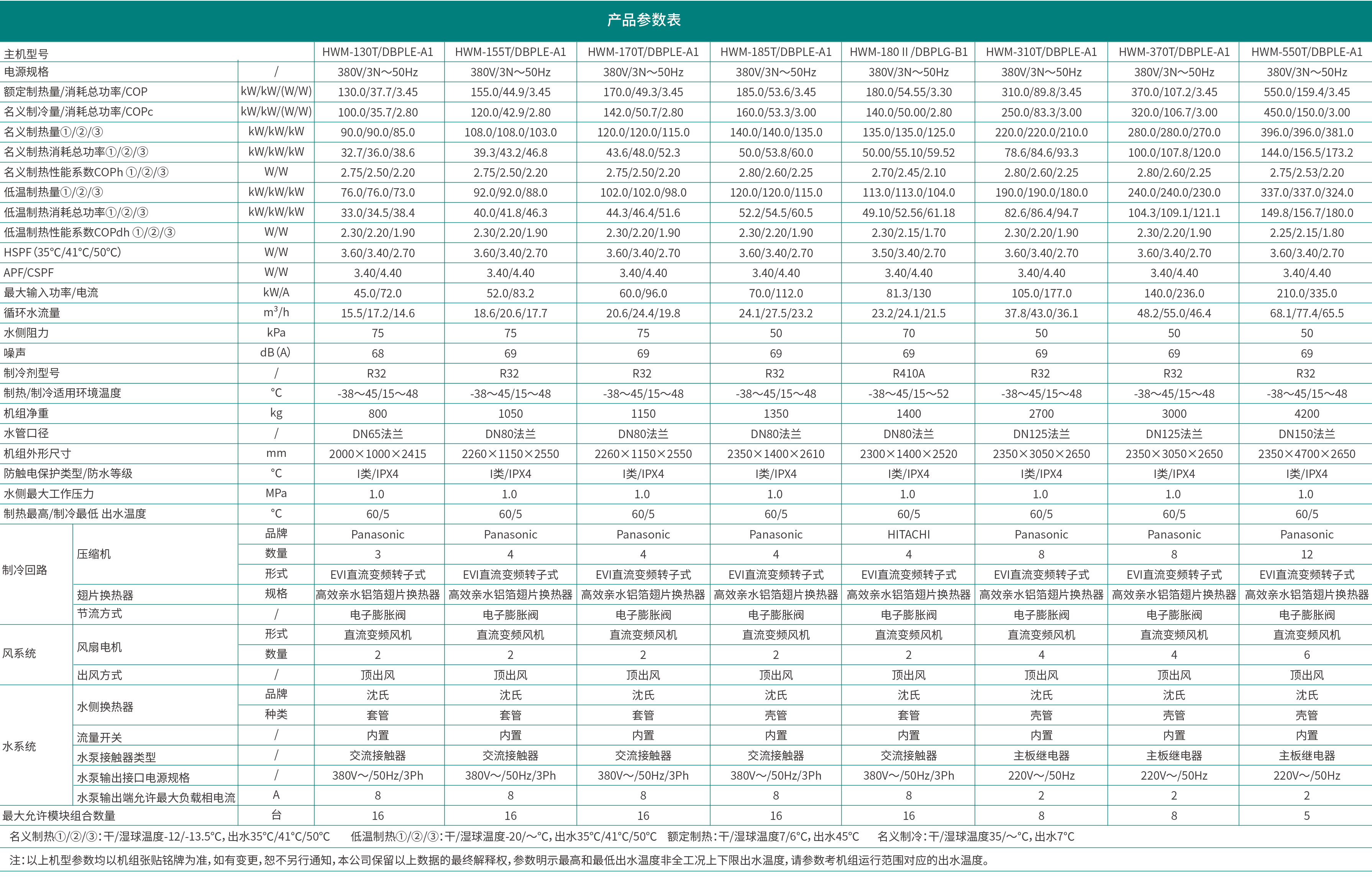Click the HWM-180 II/DBPLG-B1 model header
Image resolution: width=1372 pixels, height=877 pixels.
[909, 52]
